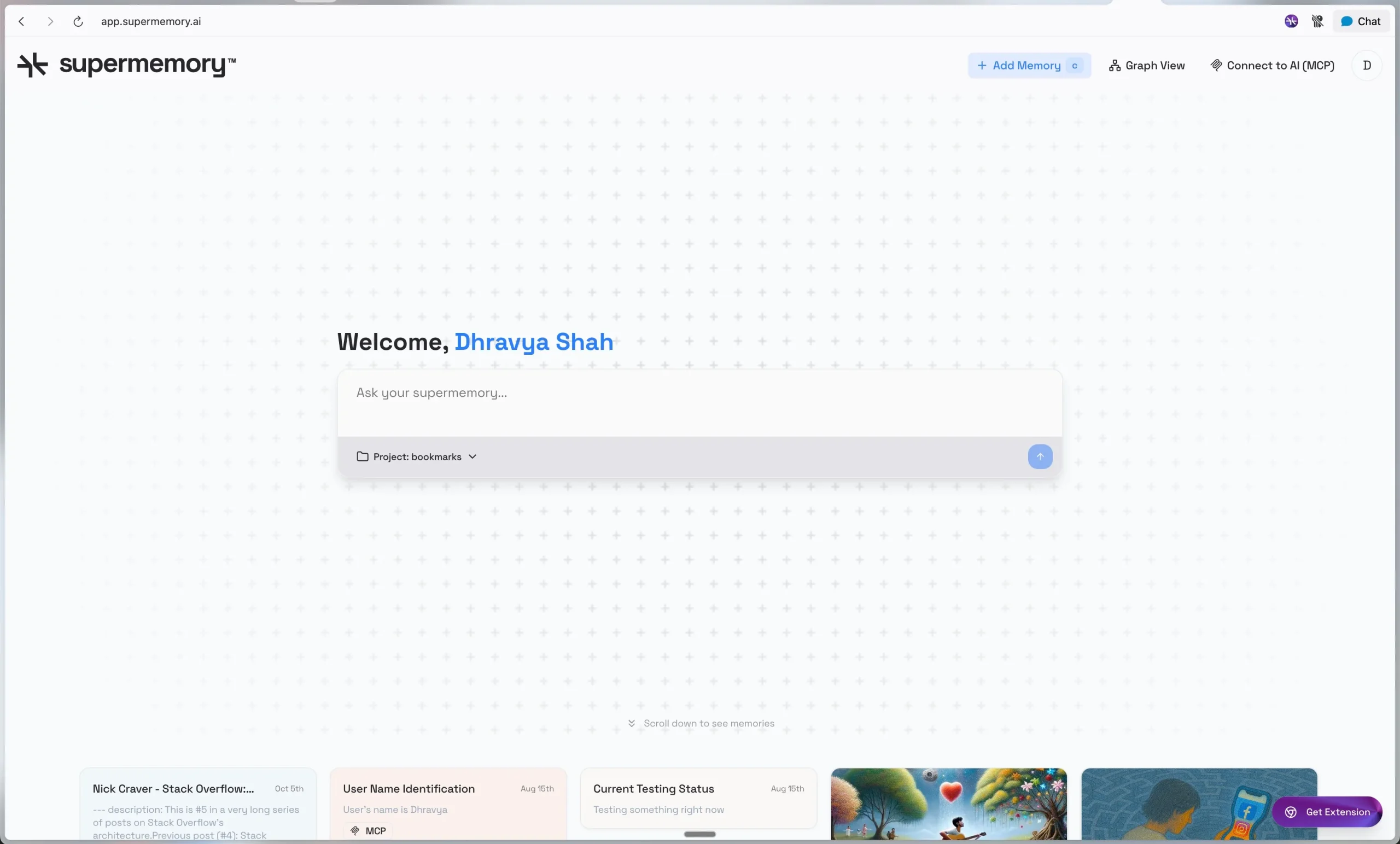
Task: Click the Get Extension button
Action: (x=1327, y=812)
